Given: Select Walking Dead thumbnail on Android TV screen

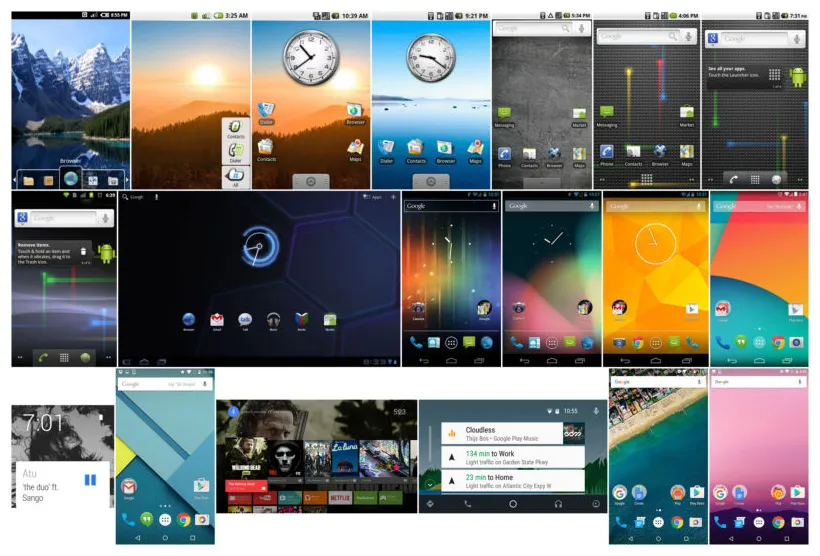Looking at the screenshot, I should click(x=246, y=458).
